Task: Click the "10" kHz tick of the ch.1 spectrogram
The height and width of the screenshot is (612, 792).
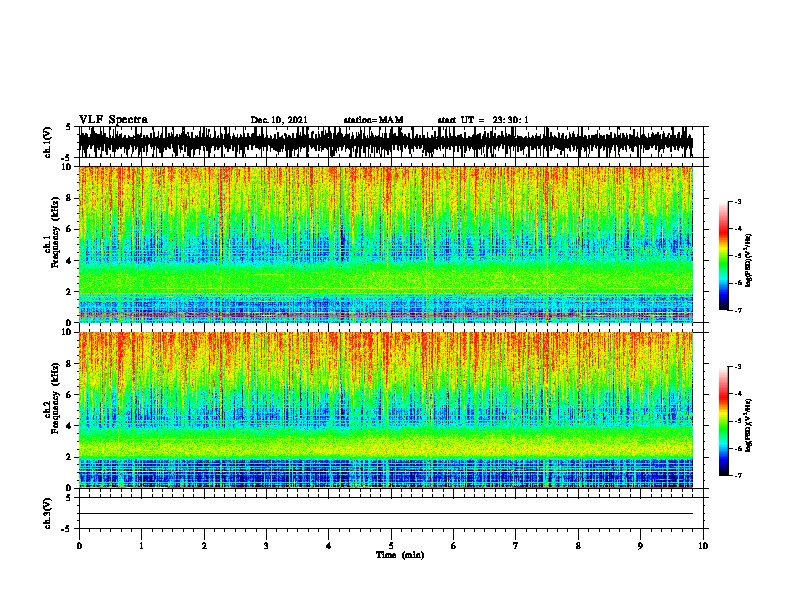Action: point(68,167)
